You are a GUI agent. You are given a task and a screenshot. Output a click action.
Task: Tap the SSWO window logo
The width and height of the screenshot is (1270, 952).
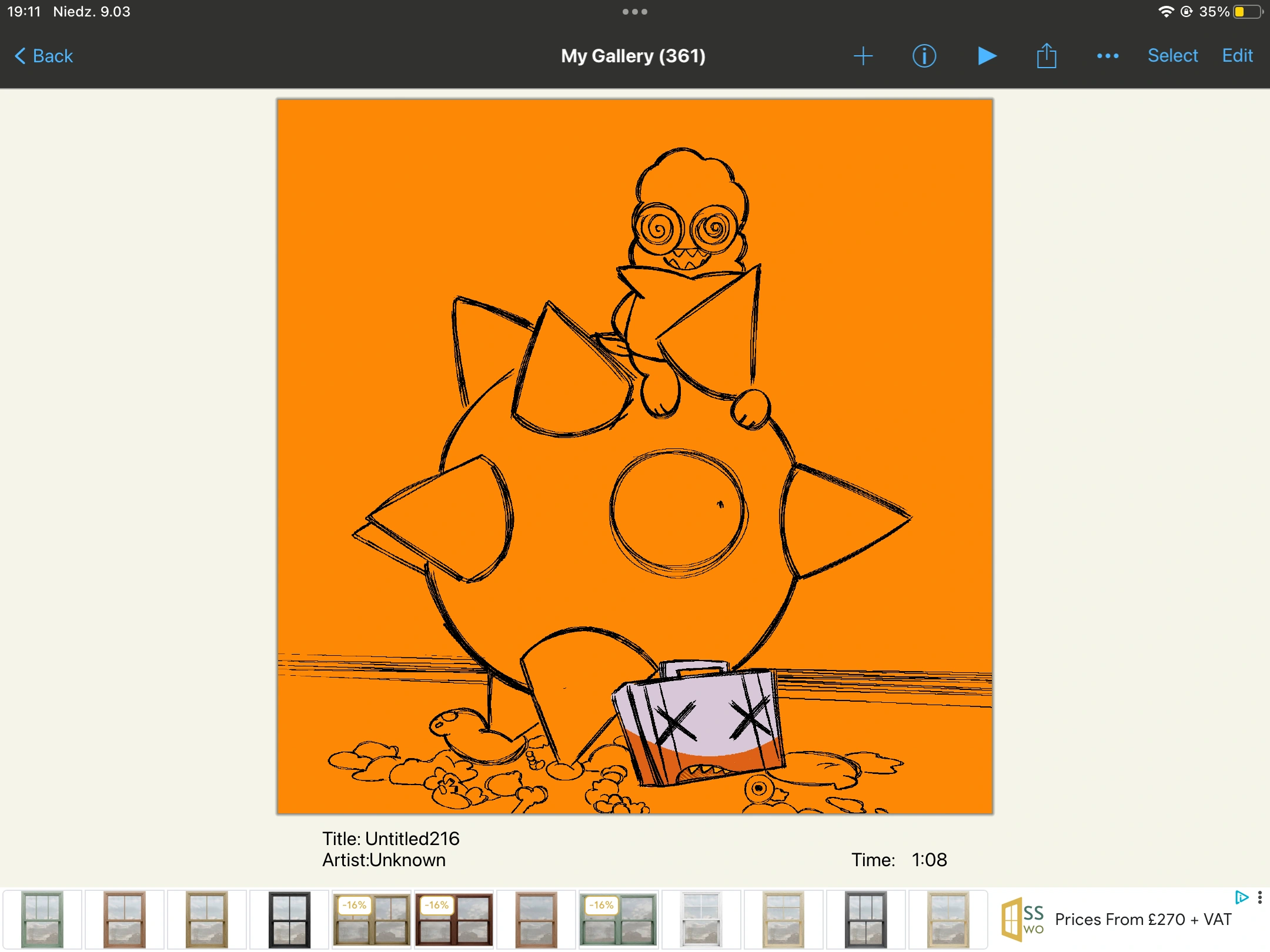[1022, 919]
